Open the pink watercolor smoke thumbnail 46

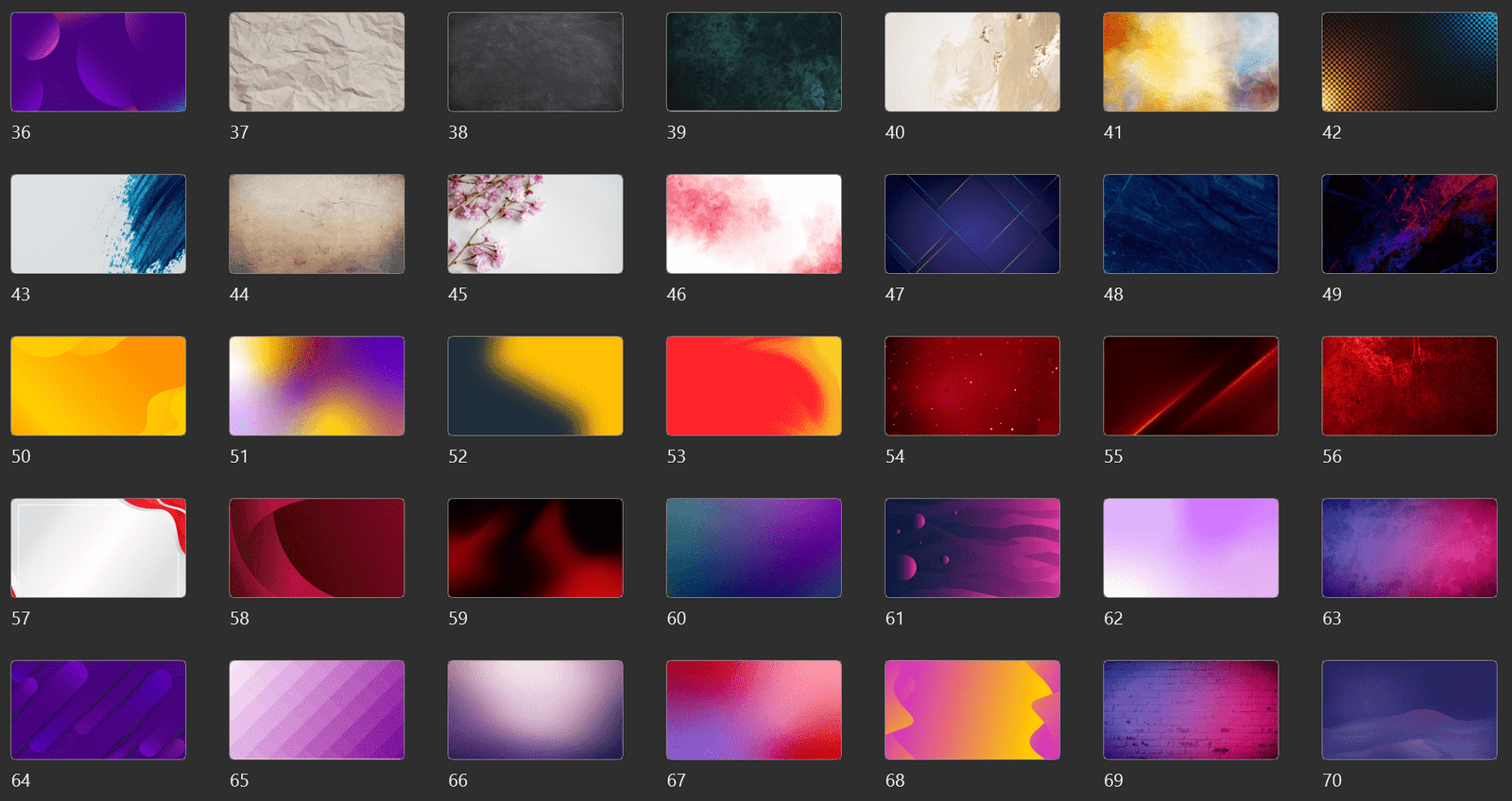click(x=753, y=224)
